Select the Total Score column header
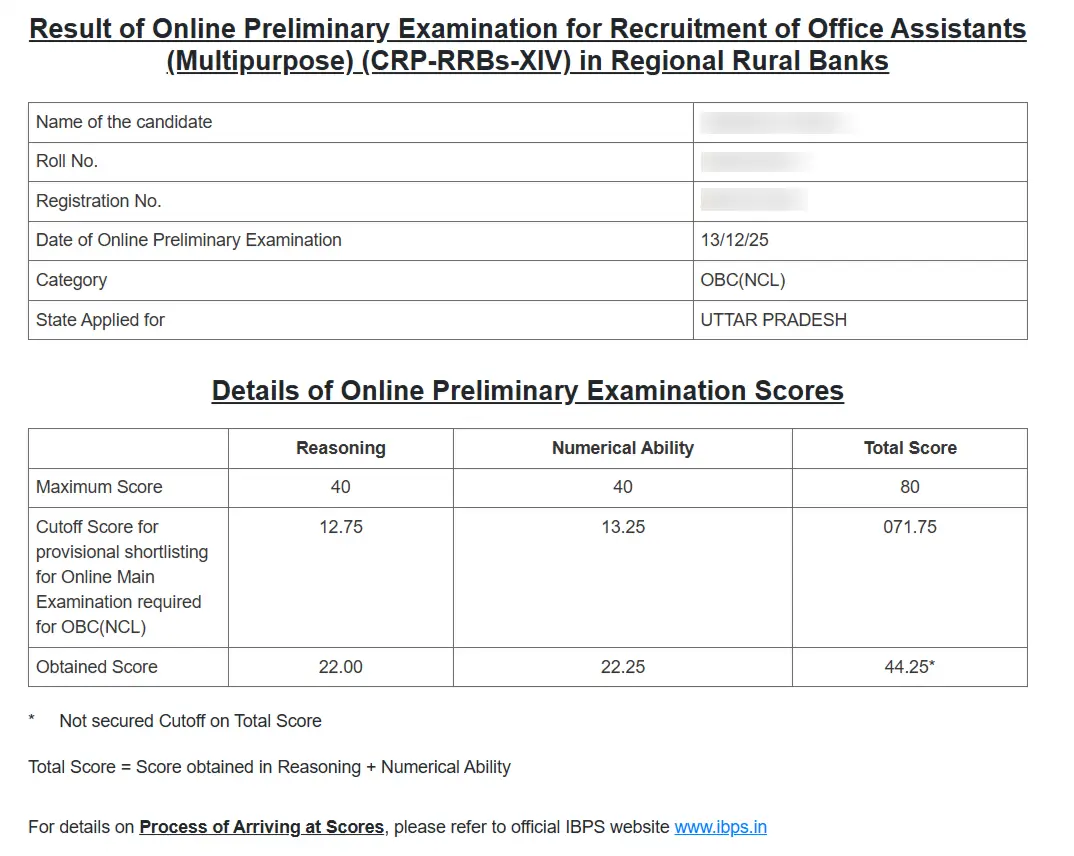 (909, 448)
